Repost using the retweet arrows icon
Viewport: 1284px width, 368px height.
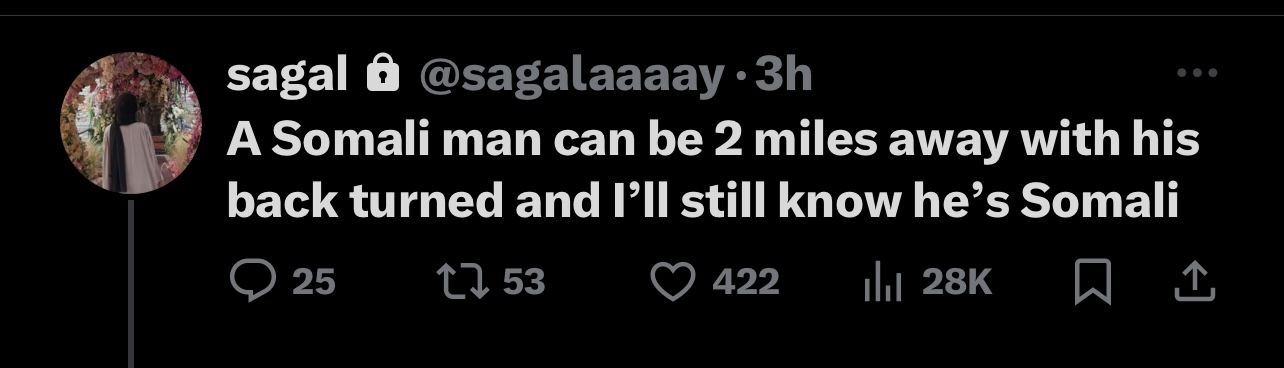[464, 283]
